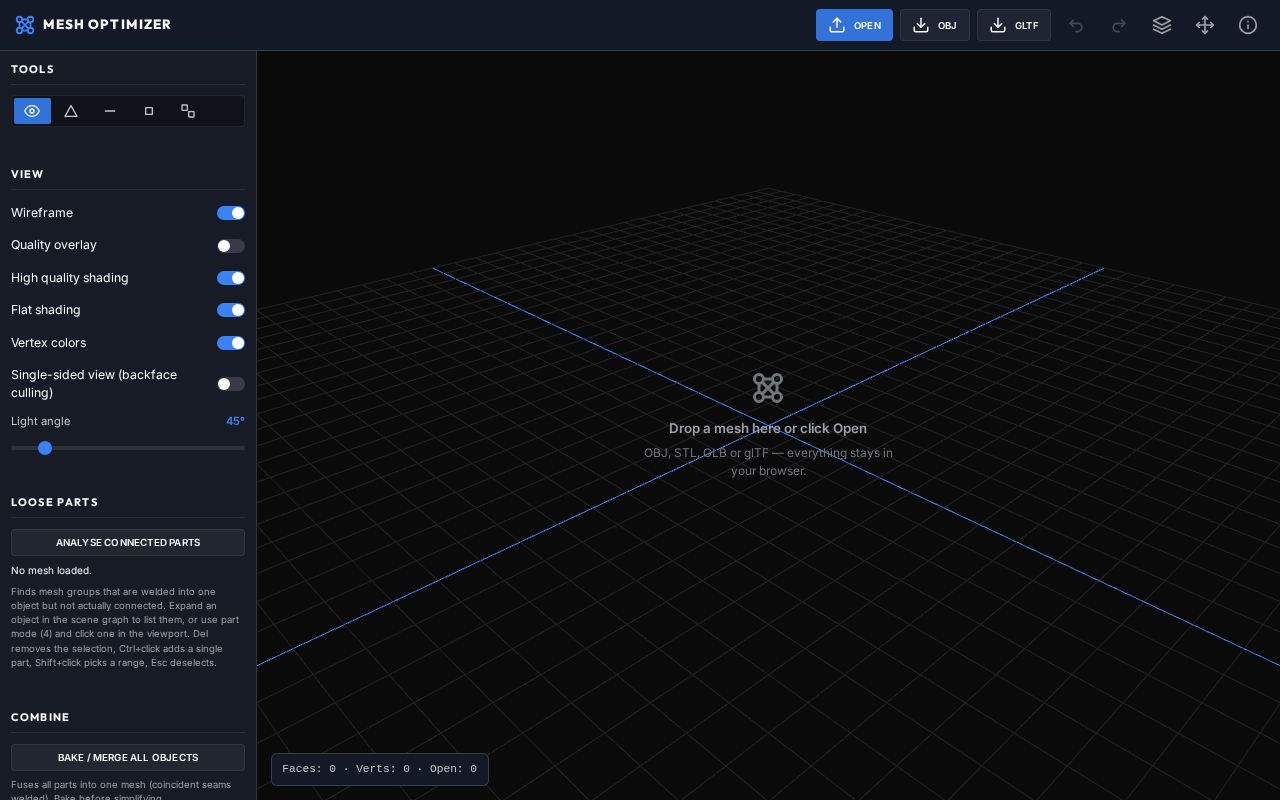This screenshot has width=1280, height=800.
Task: Click Analyse Connected Parts button
Action: [128, 542]
